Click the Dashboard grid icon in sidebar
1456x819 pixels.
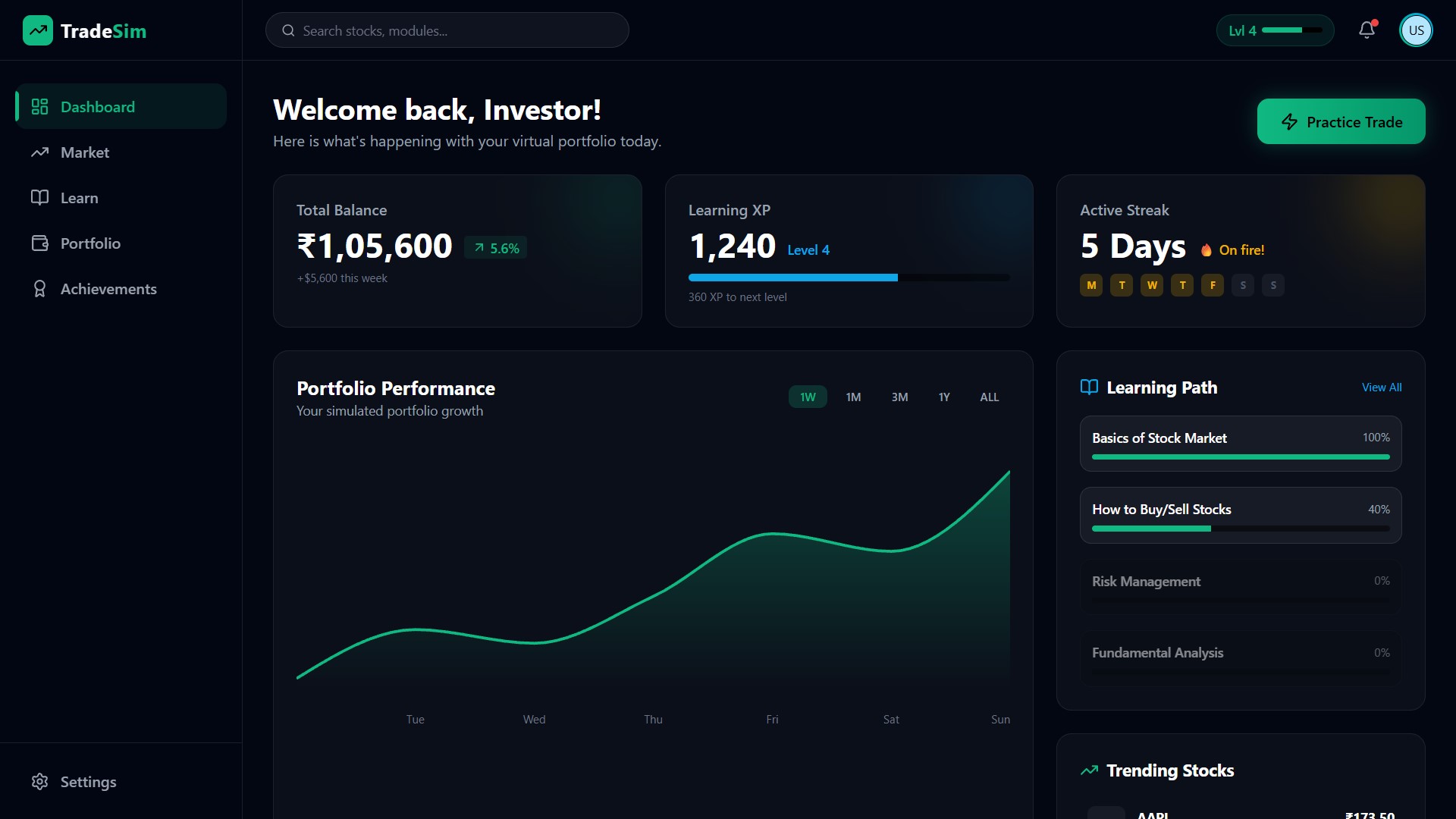(x=39, y=107)
